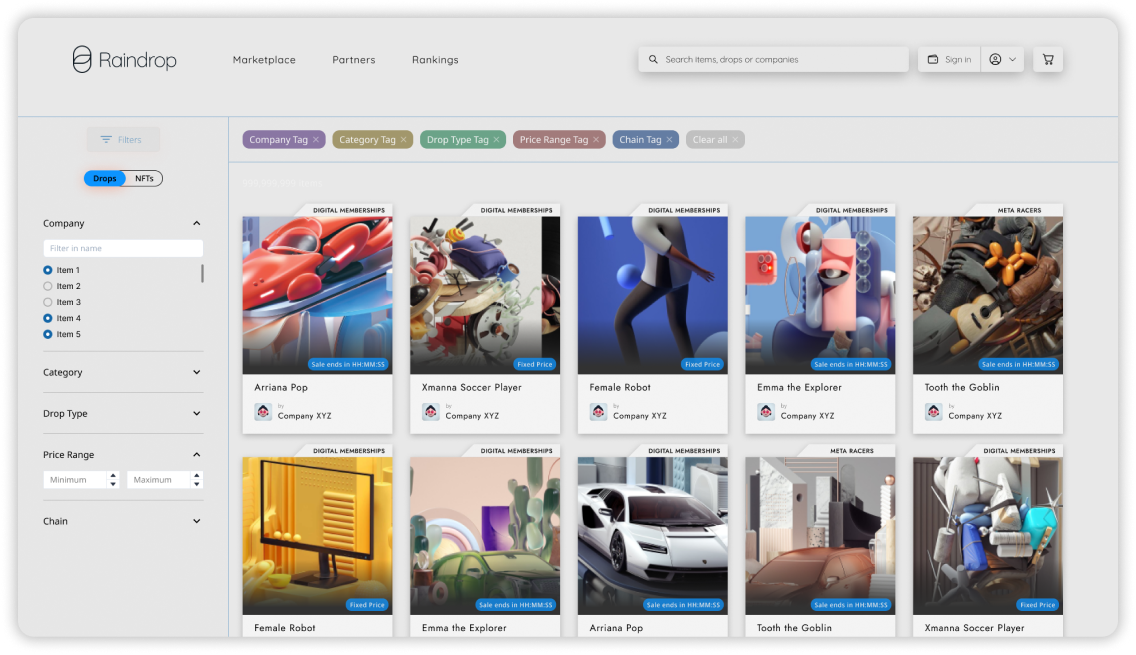1136x655 pixels.
Task: Remove the Company Tag filter chip
Action: (x=316, y=140)
